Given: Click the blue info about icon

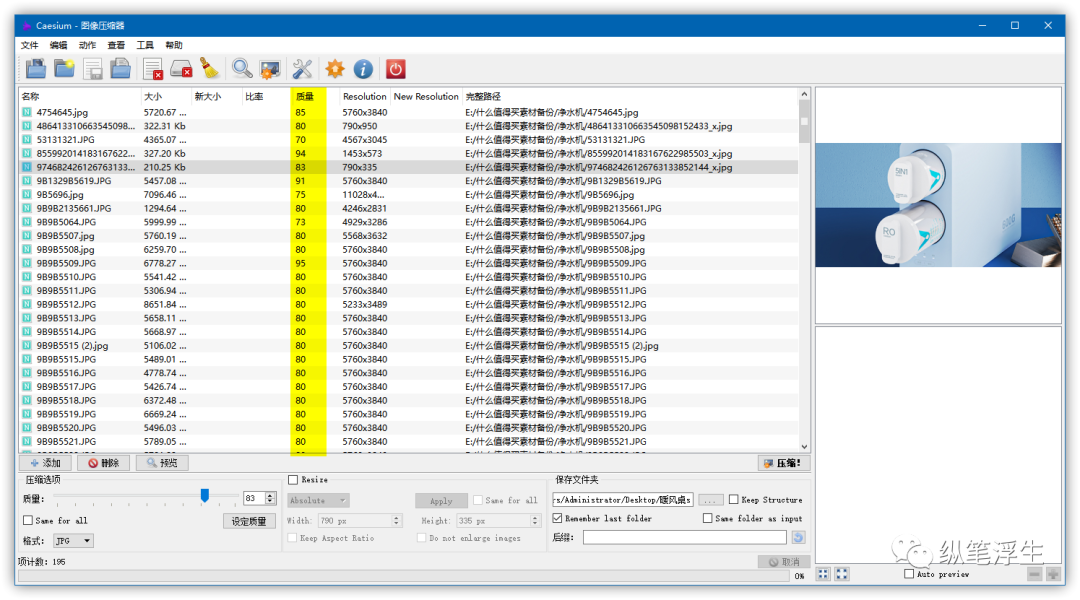Looking at the screenshot, I should click(x=363, y=69).
